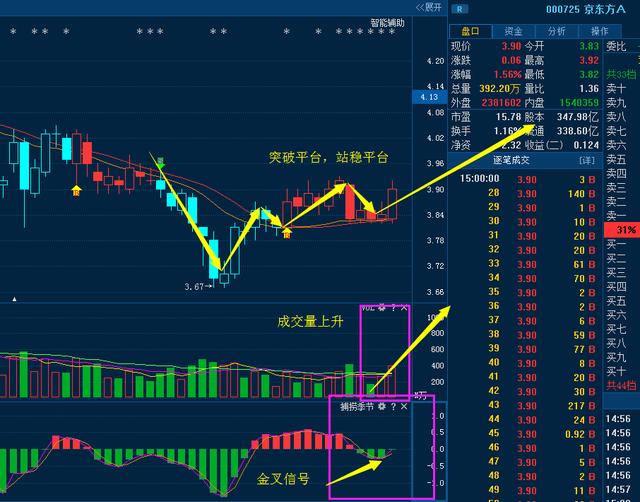Image resolution: width=640 pixels, height=502 pixels.
Task: Click help icon of 捕捞季节 indicator
Action: click(393, 407)
